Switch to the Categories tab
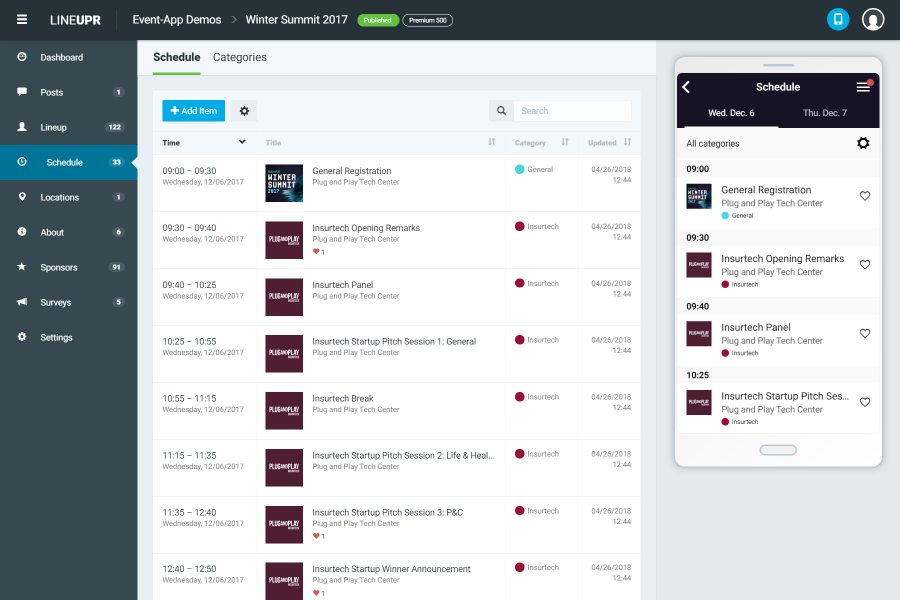Screen dimensions: 900x600 [240, 58]
